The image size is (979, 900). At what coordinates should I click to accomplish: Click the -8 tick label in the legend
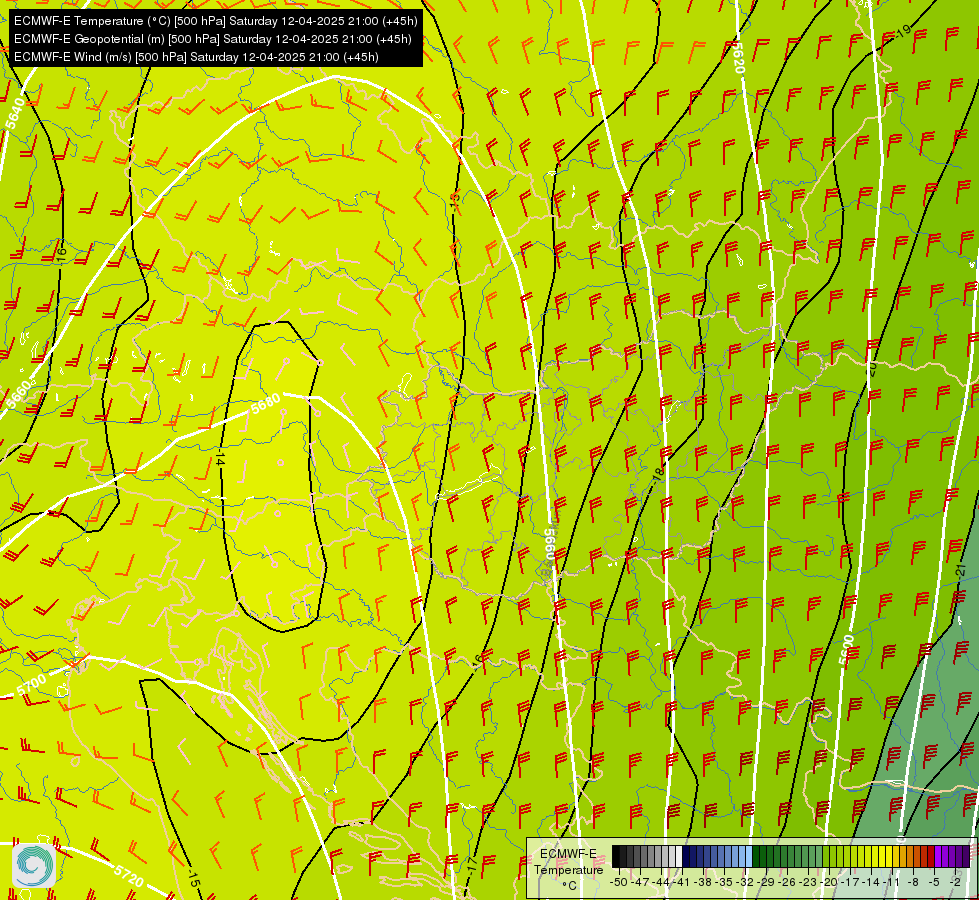pos(913,882)
